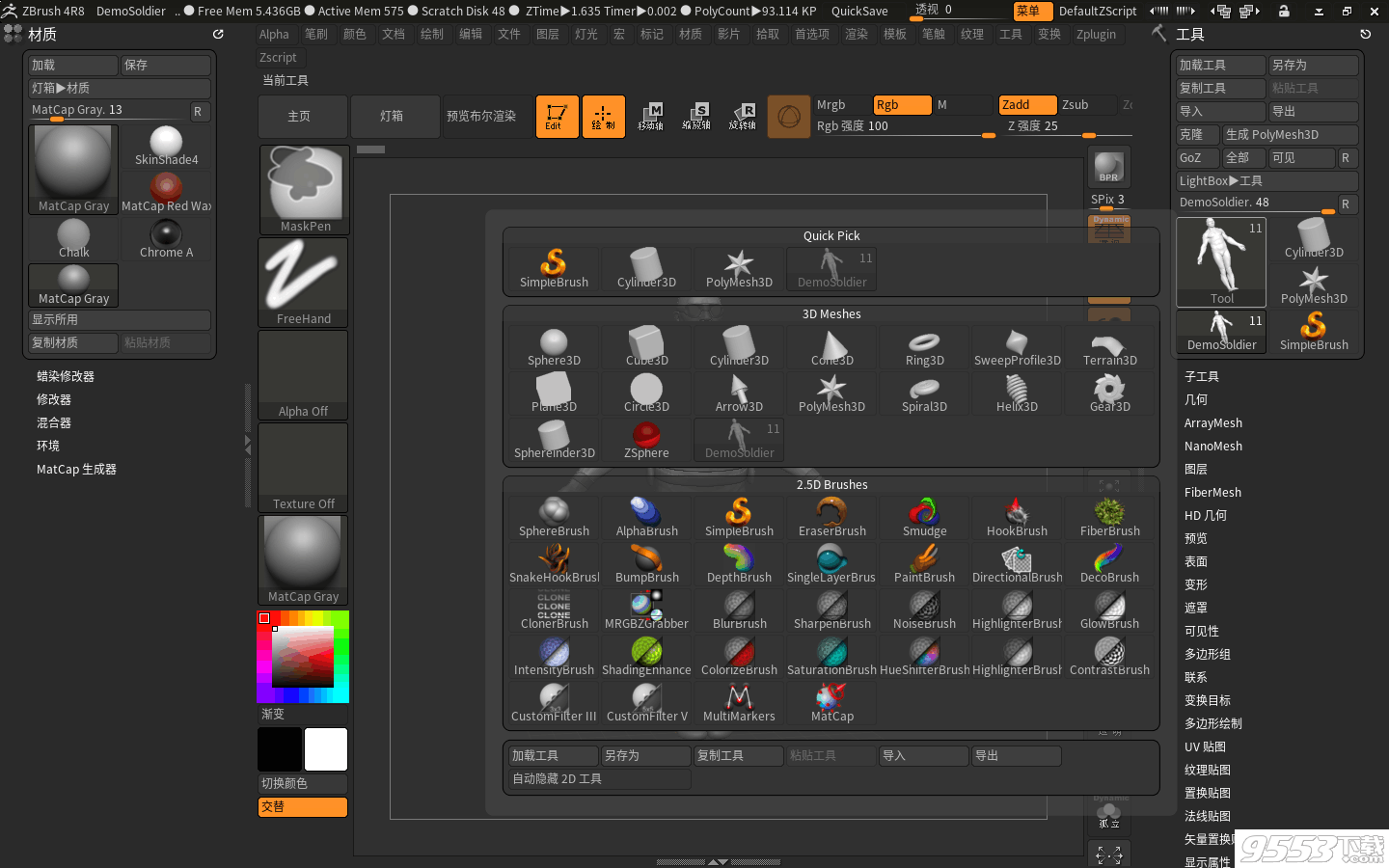Expand the 几何 section
Viewport: 1389px width, 868px height.
(1196, 400)
